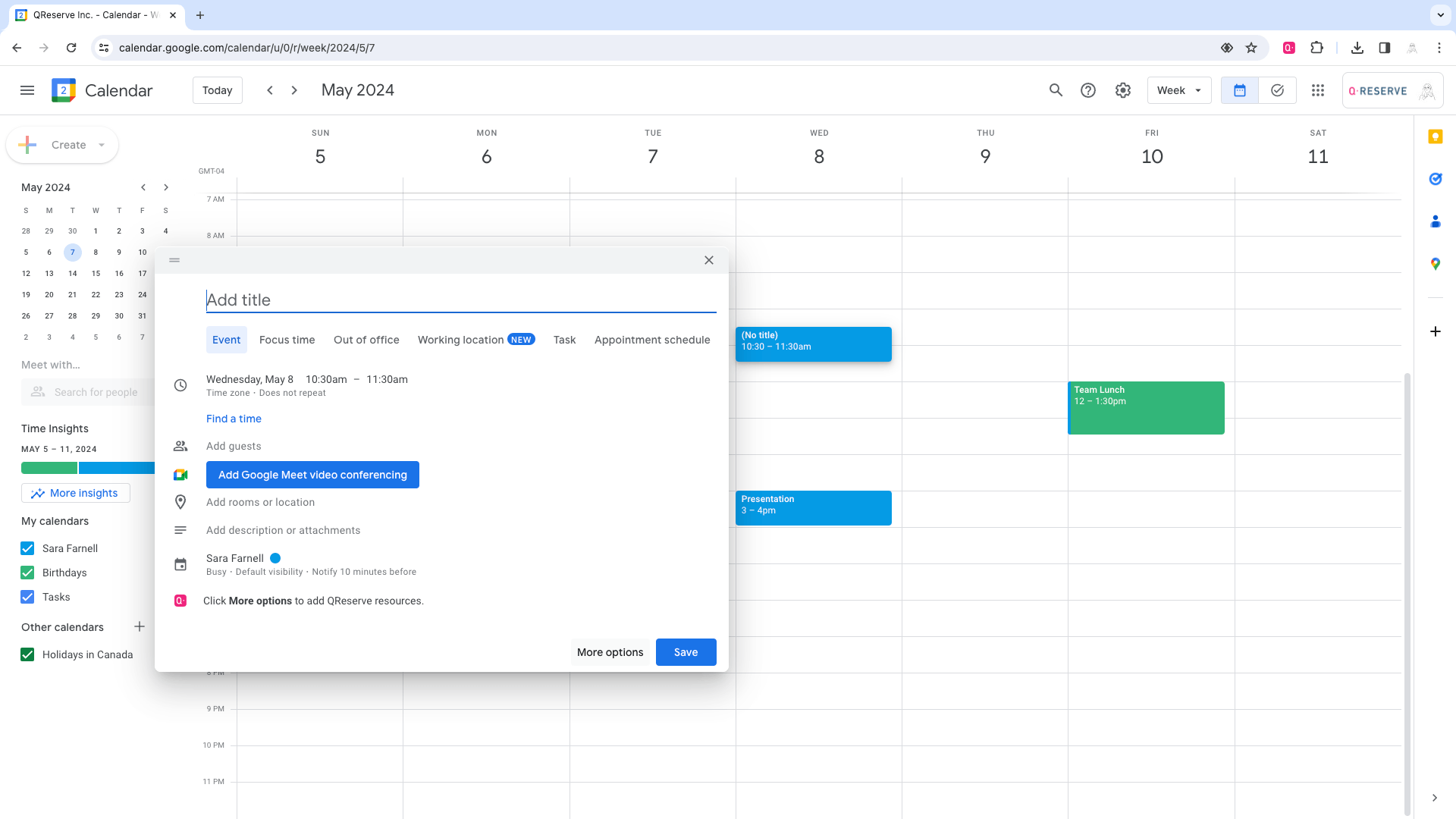Open the Google apps grid

1318,90
